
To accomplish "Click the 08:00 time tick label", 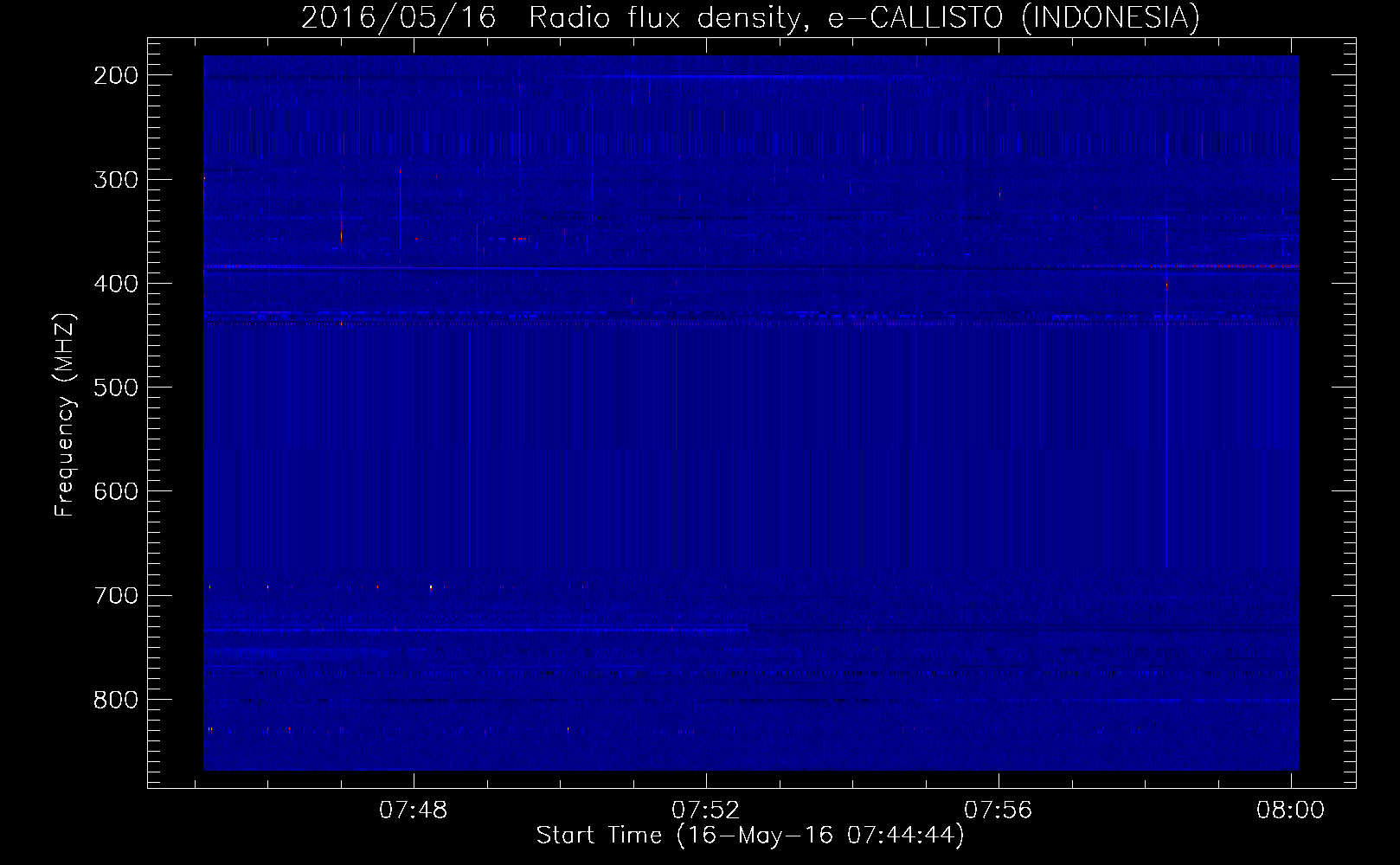I will 1291,811.
